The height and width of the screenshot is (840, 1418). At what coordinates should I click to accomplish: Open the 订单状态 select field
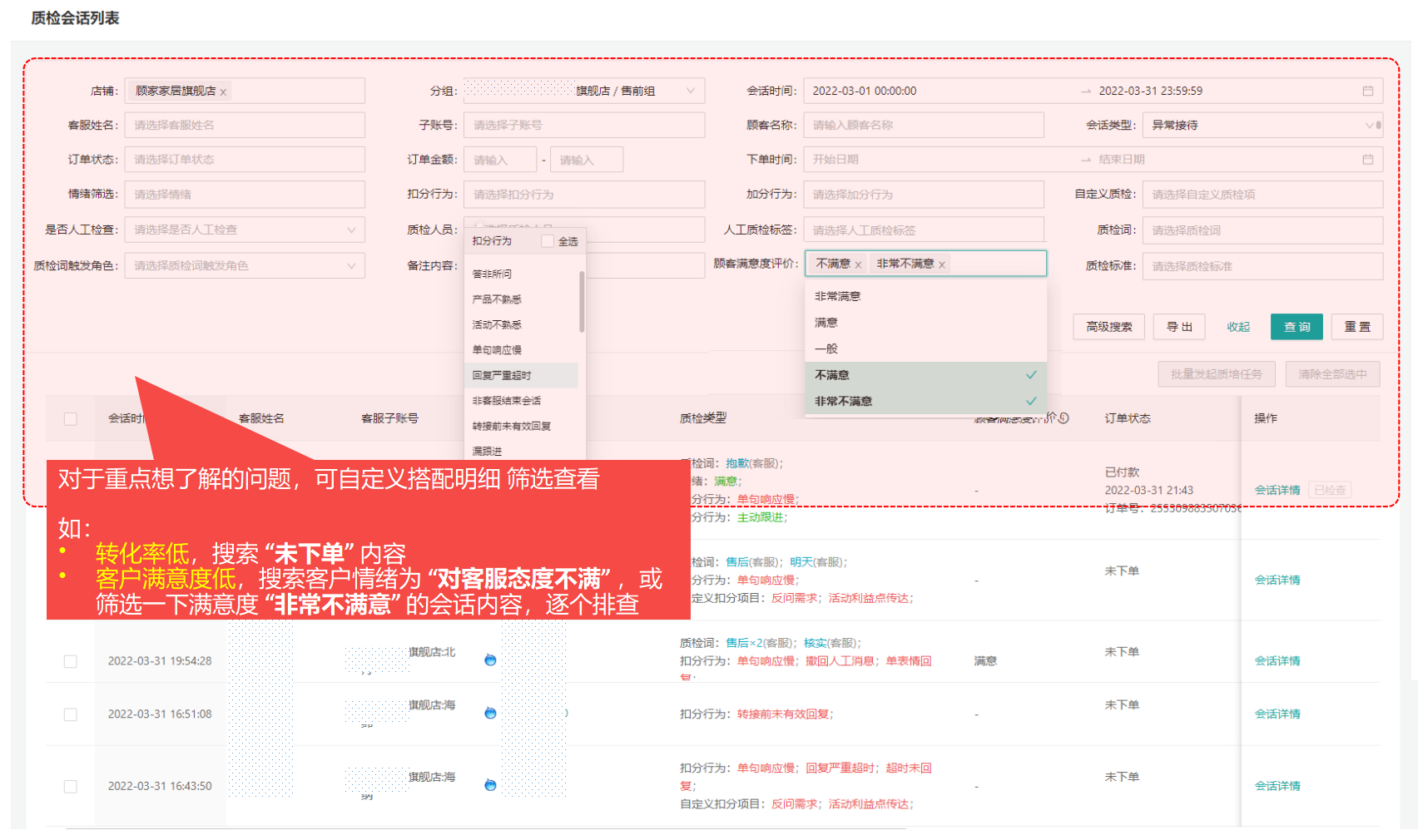click(x=245, y=159)
